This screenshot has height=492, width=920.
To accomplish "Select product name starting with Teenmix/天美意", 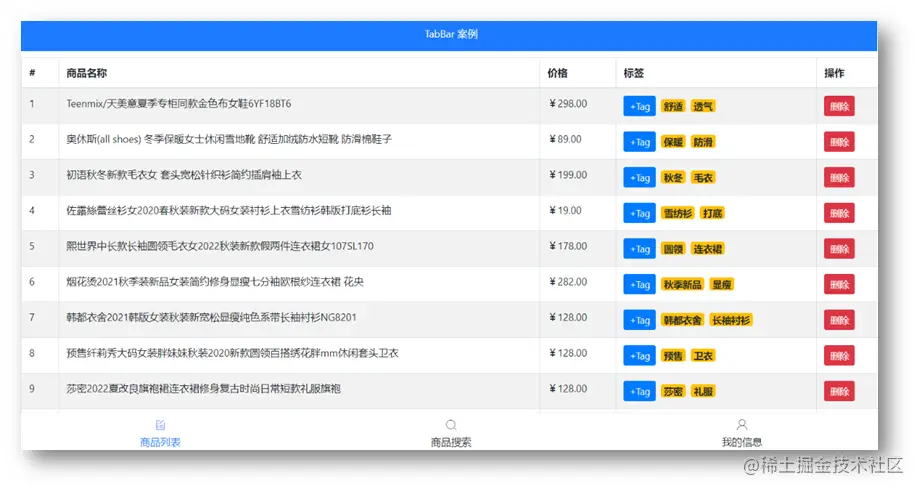I will coord(178,104).
